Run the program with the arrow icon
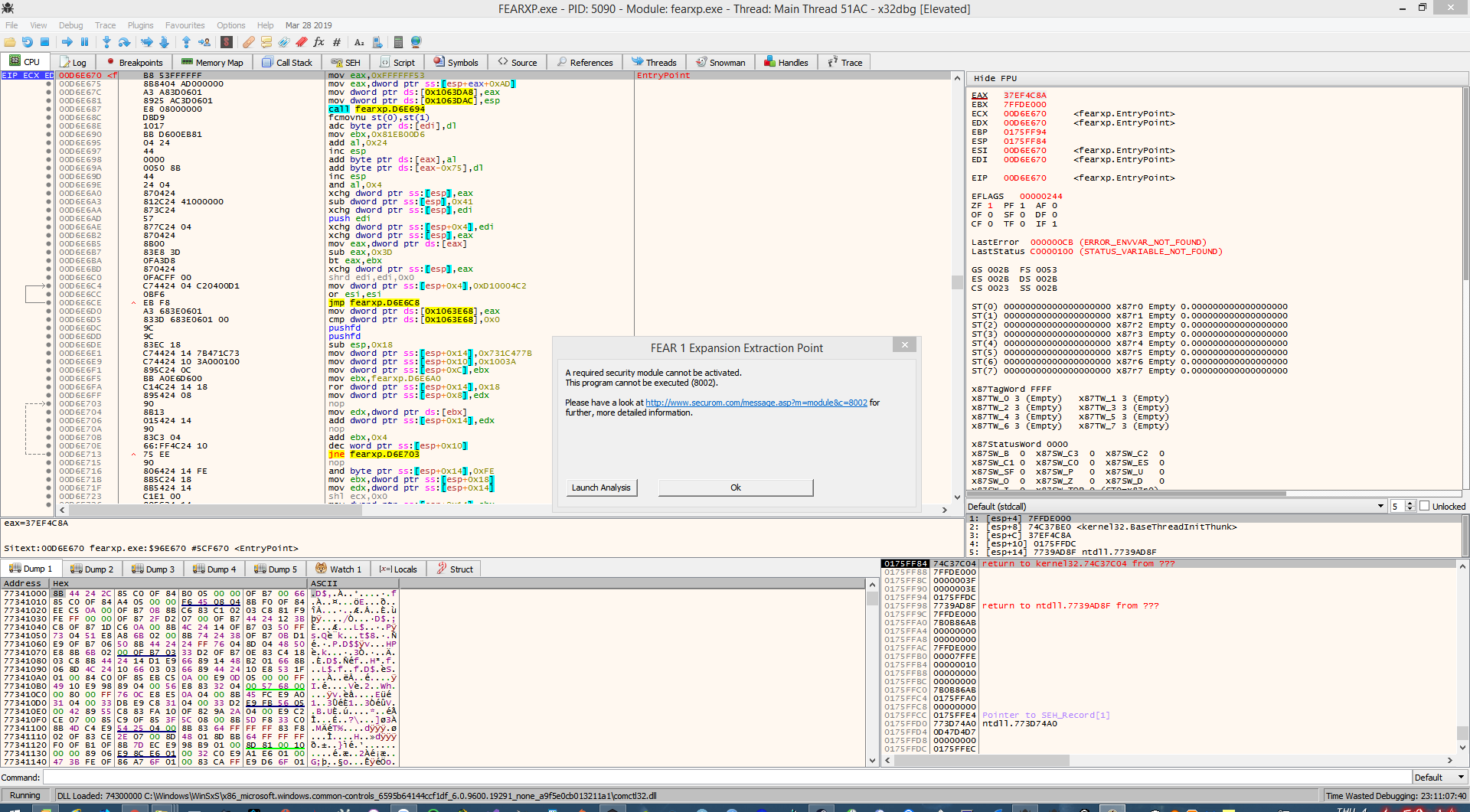This screenshot has width=1470, height=812. [67, 42]
